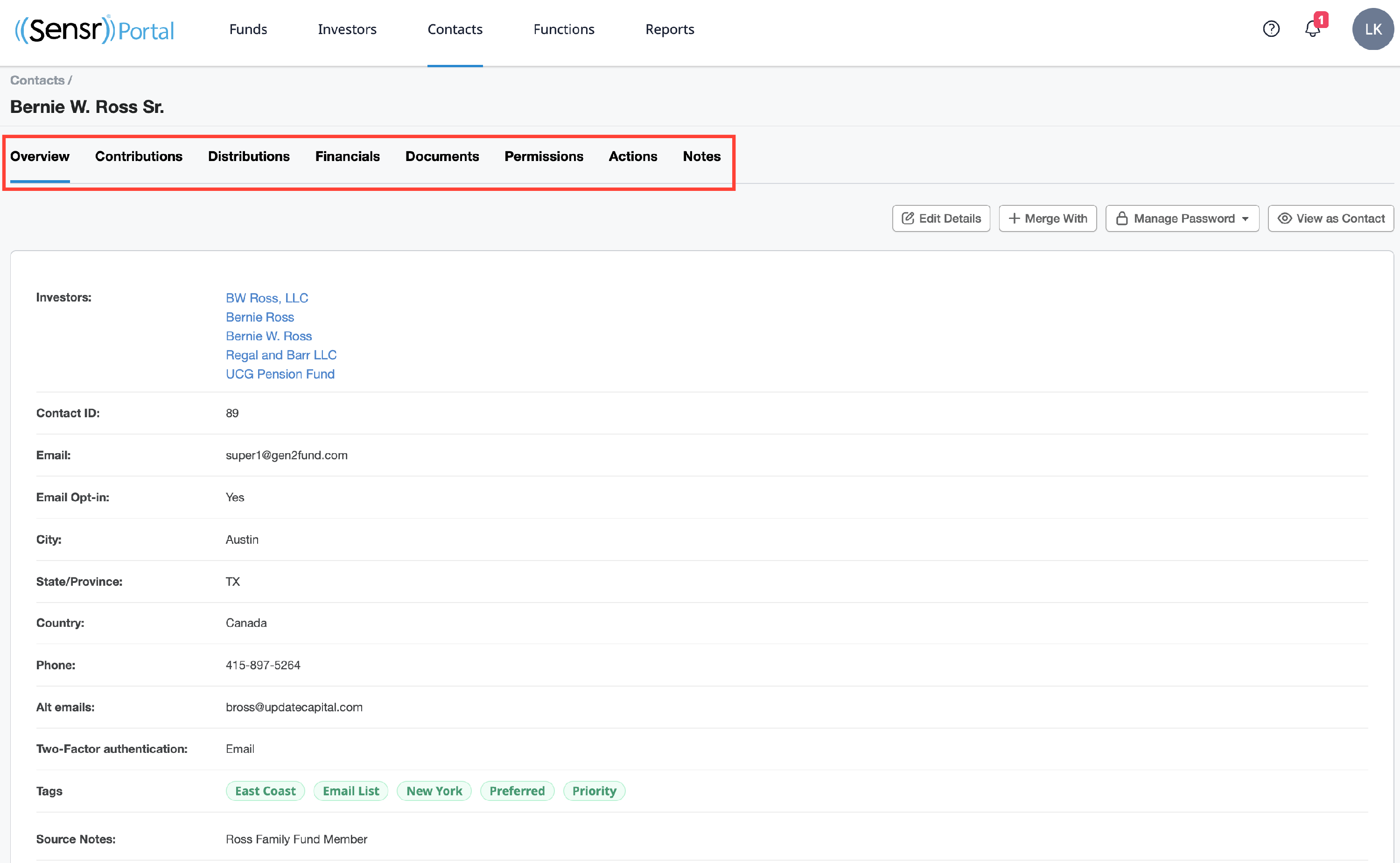
Task: Click the Email Opt-in value Yes
Action: [x=234, y=497]
